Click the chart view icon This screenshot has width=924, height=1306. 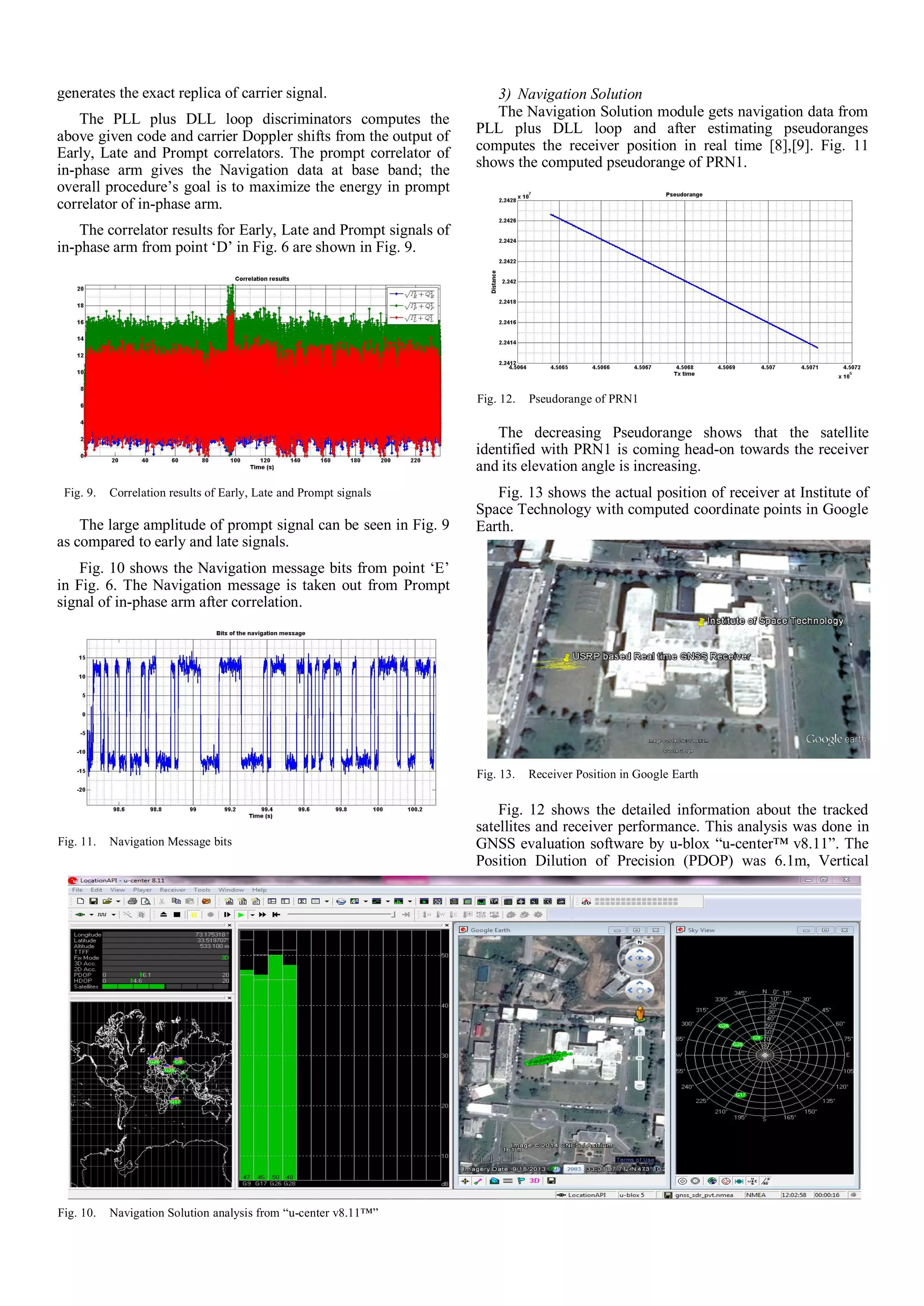coord(377,901)
